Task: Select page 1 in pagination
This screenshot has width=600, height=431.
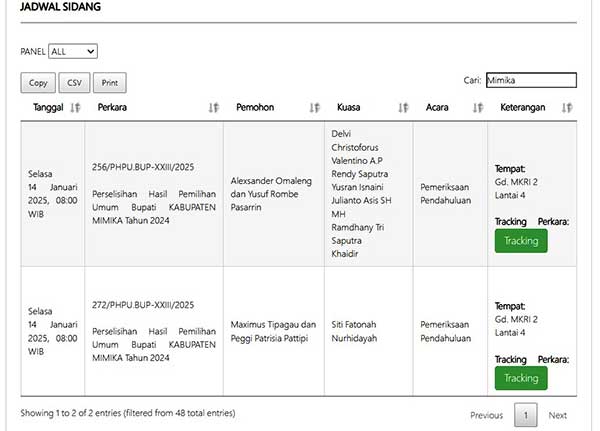Action: tap(526, 415)
